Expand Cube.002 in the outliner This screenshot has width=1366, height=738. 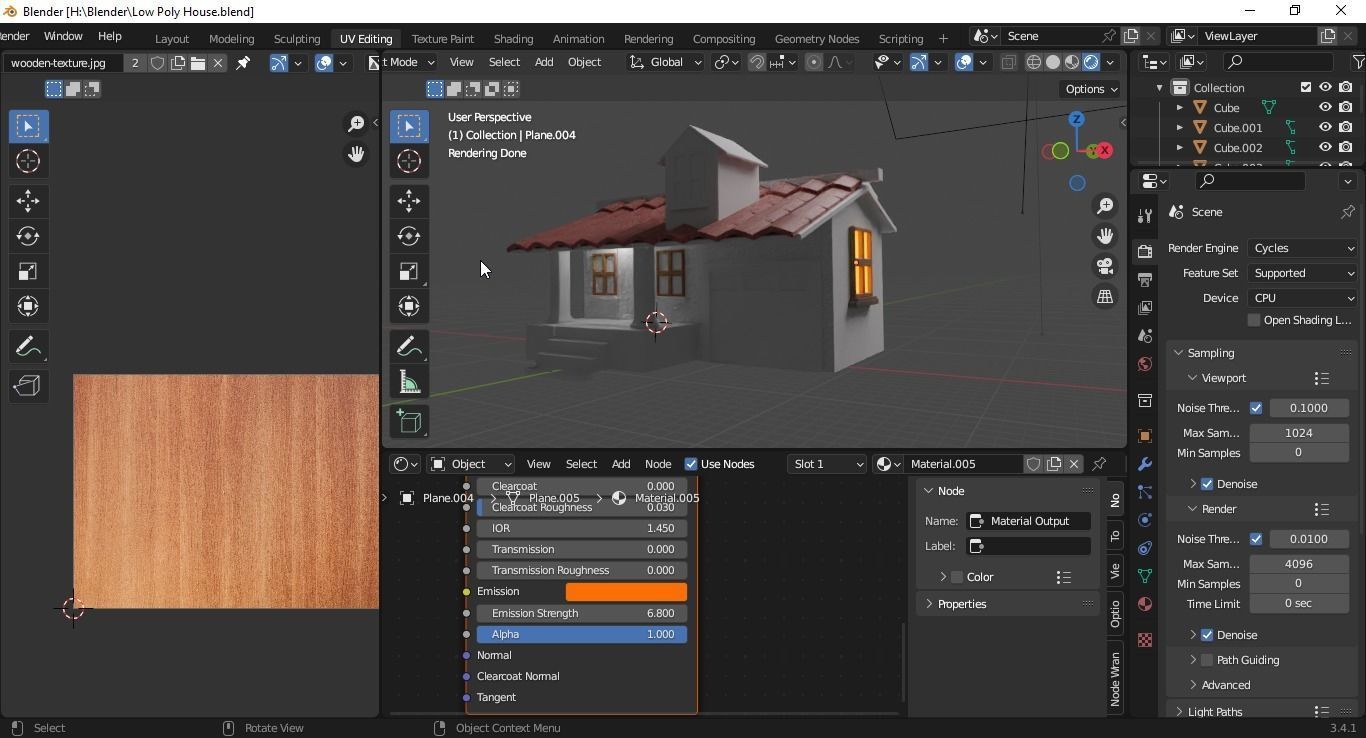[1179, 147]
